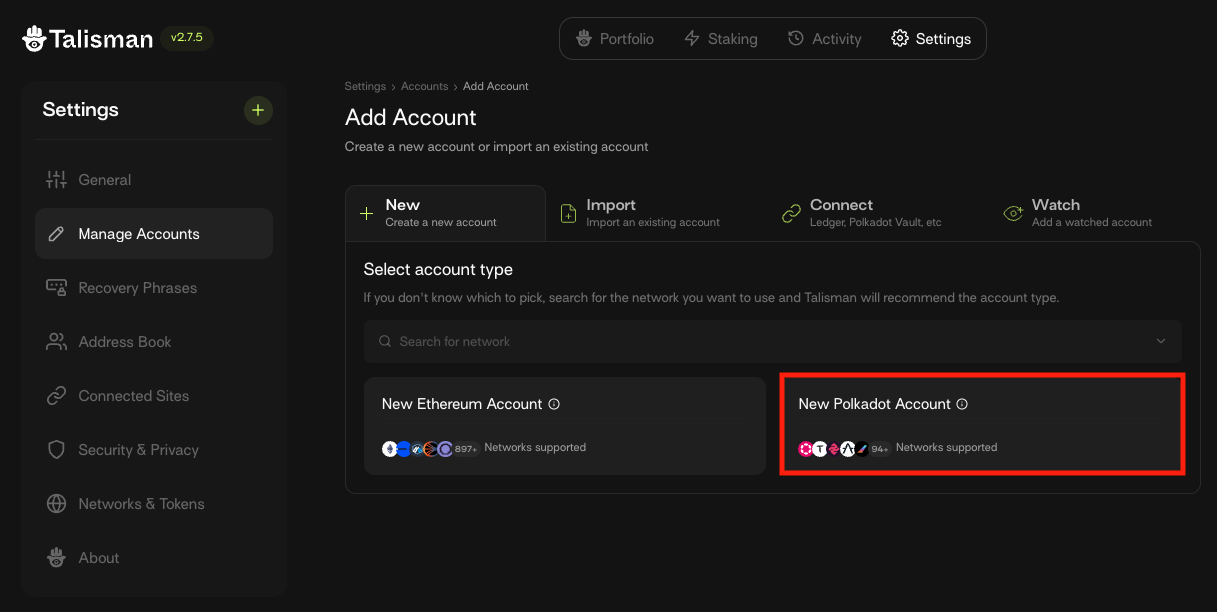Click the Add Account page heading
This screenshot has height=612, width=1217.
click(411, 117)
